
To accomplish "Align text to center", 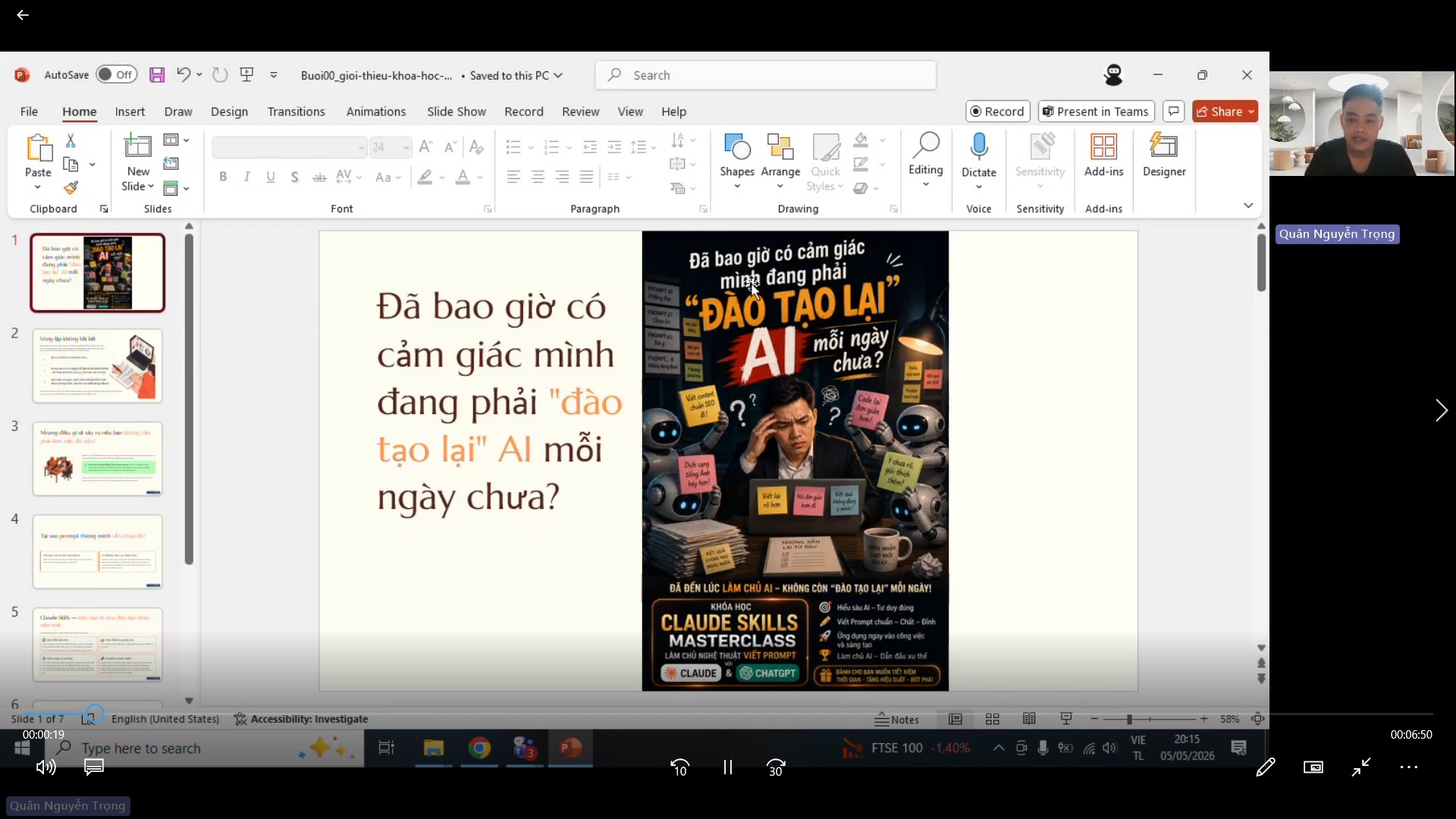I will coord(538,177).
